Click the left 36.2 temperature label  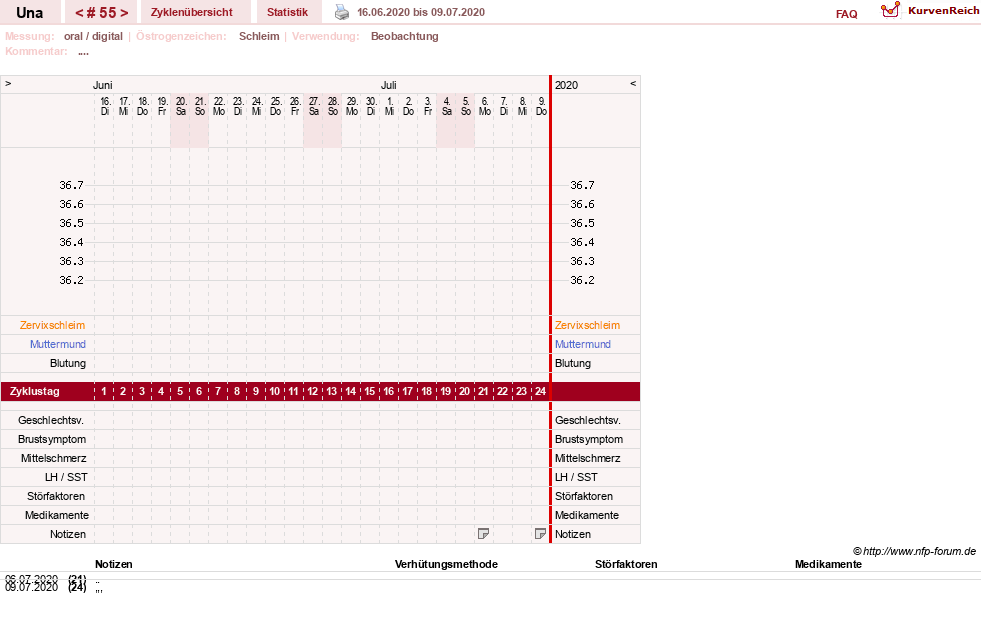71,280
